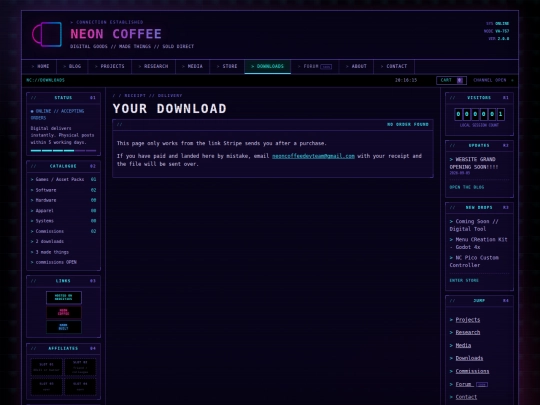The height and width of the screenshot is (405, 540).
Task: Click 'WEBSITE GRAND OPENING SOON!!!!' update
Action: 474,163
